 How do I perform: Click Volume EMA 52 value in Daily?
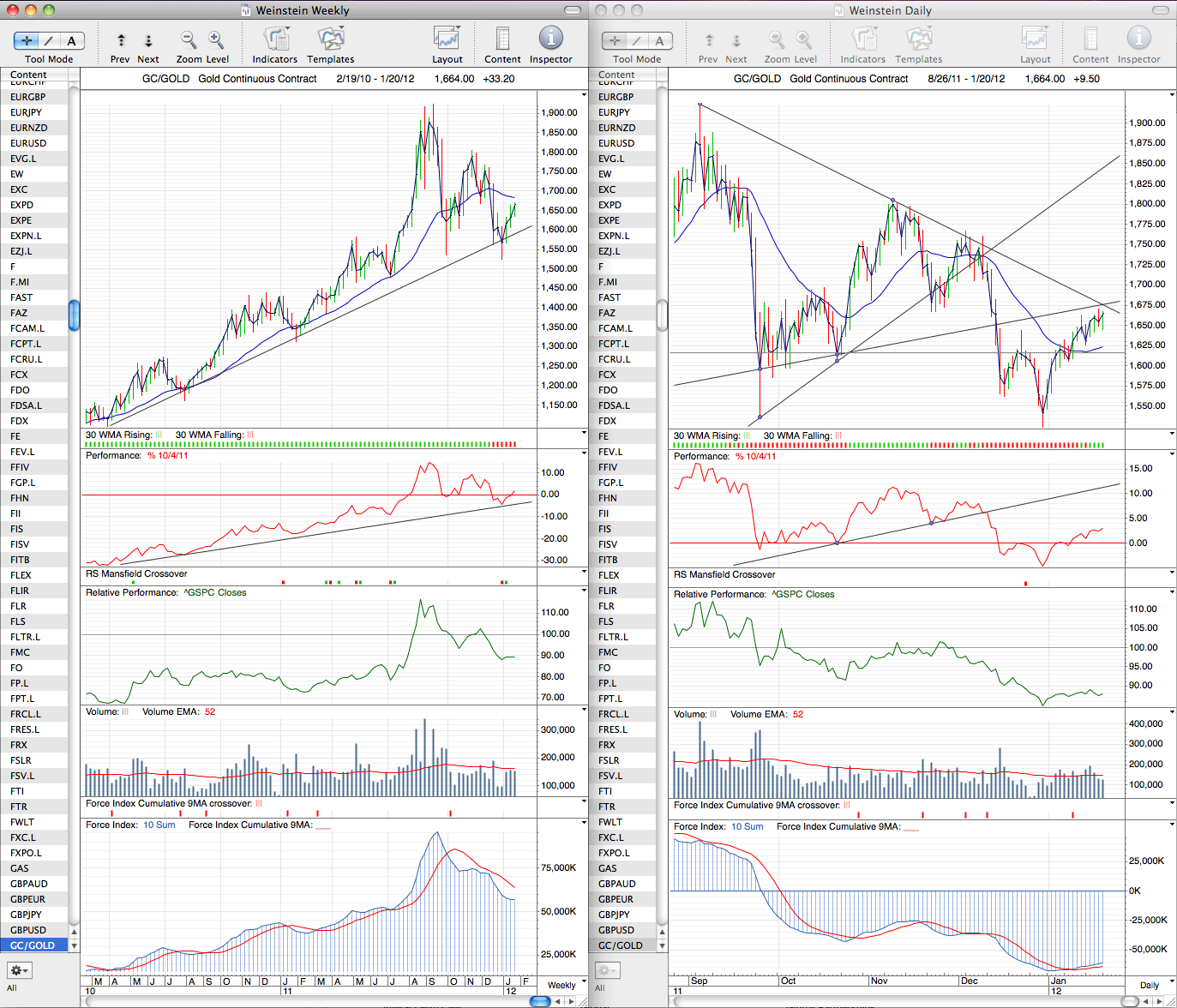(798, 714)
